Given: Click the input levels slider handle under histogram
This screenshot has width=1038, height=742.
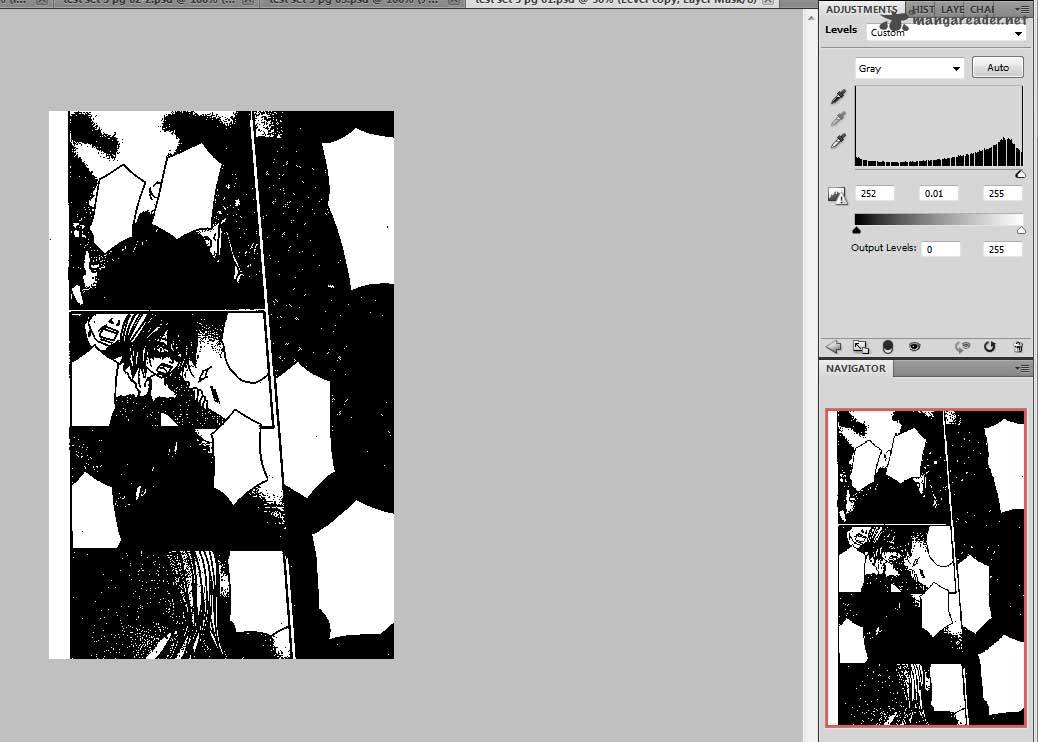Looking at the screenshot, I should [1020, 174].
